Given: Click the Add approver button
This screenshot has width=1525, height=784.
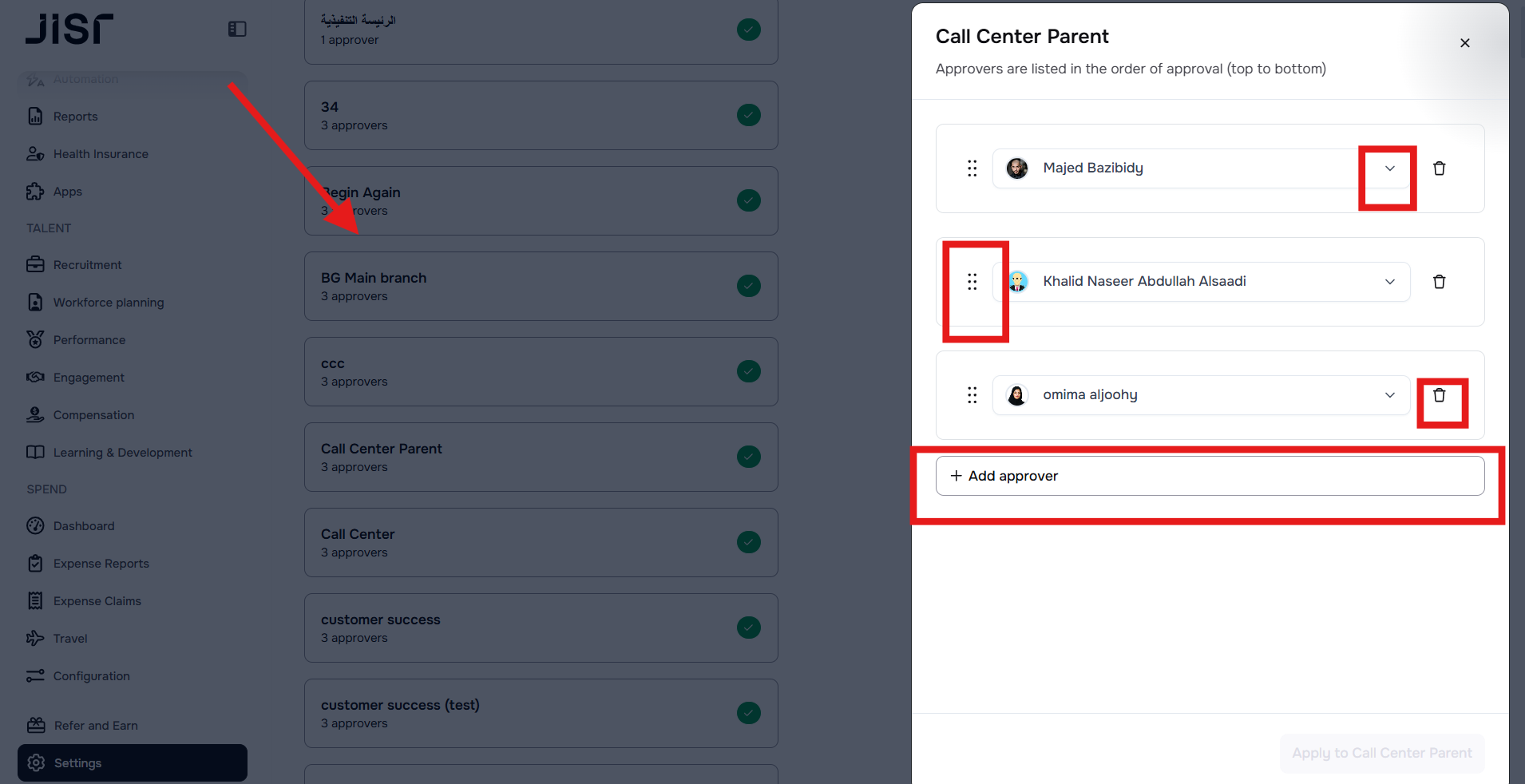Looking at the screenshot, I should tap(1209, 476).
